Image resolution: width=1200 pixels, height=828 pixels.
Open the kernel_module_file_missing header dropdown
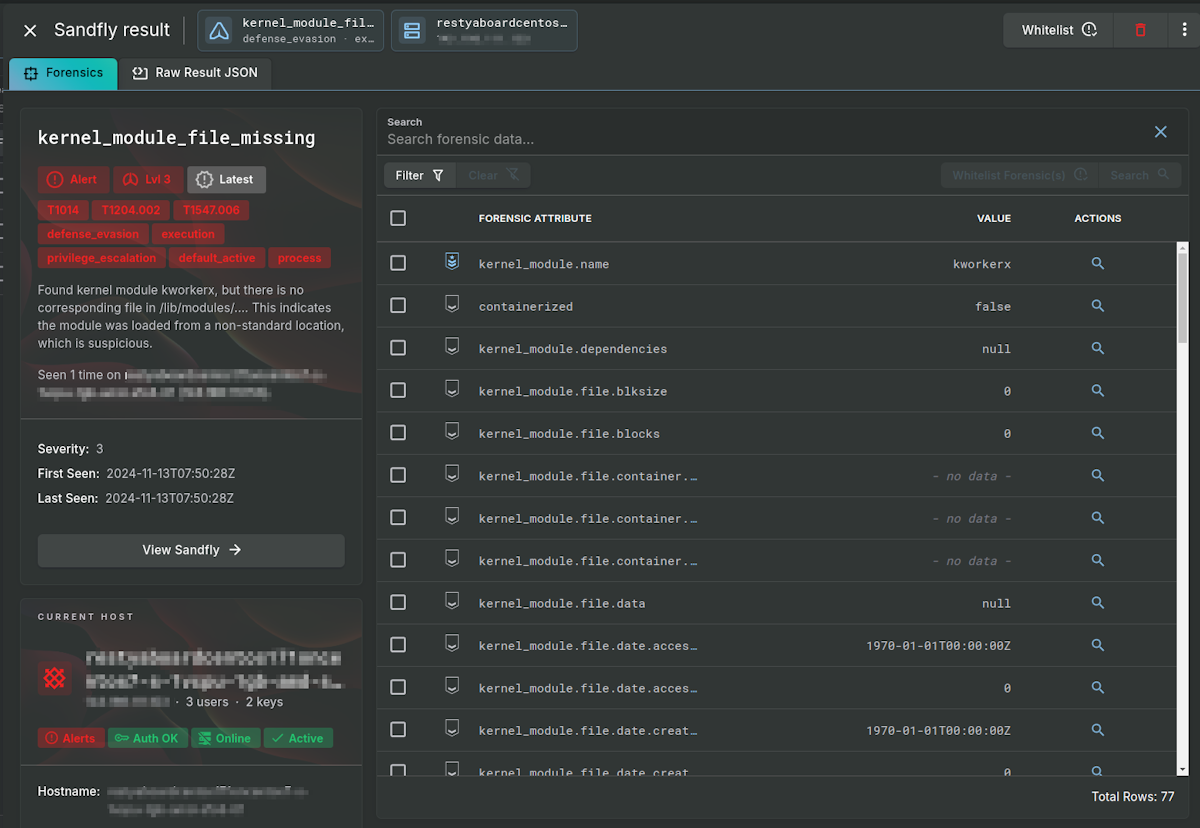pyautogui.click(x=290, y=30)
